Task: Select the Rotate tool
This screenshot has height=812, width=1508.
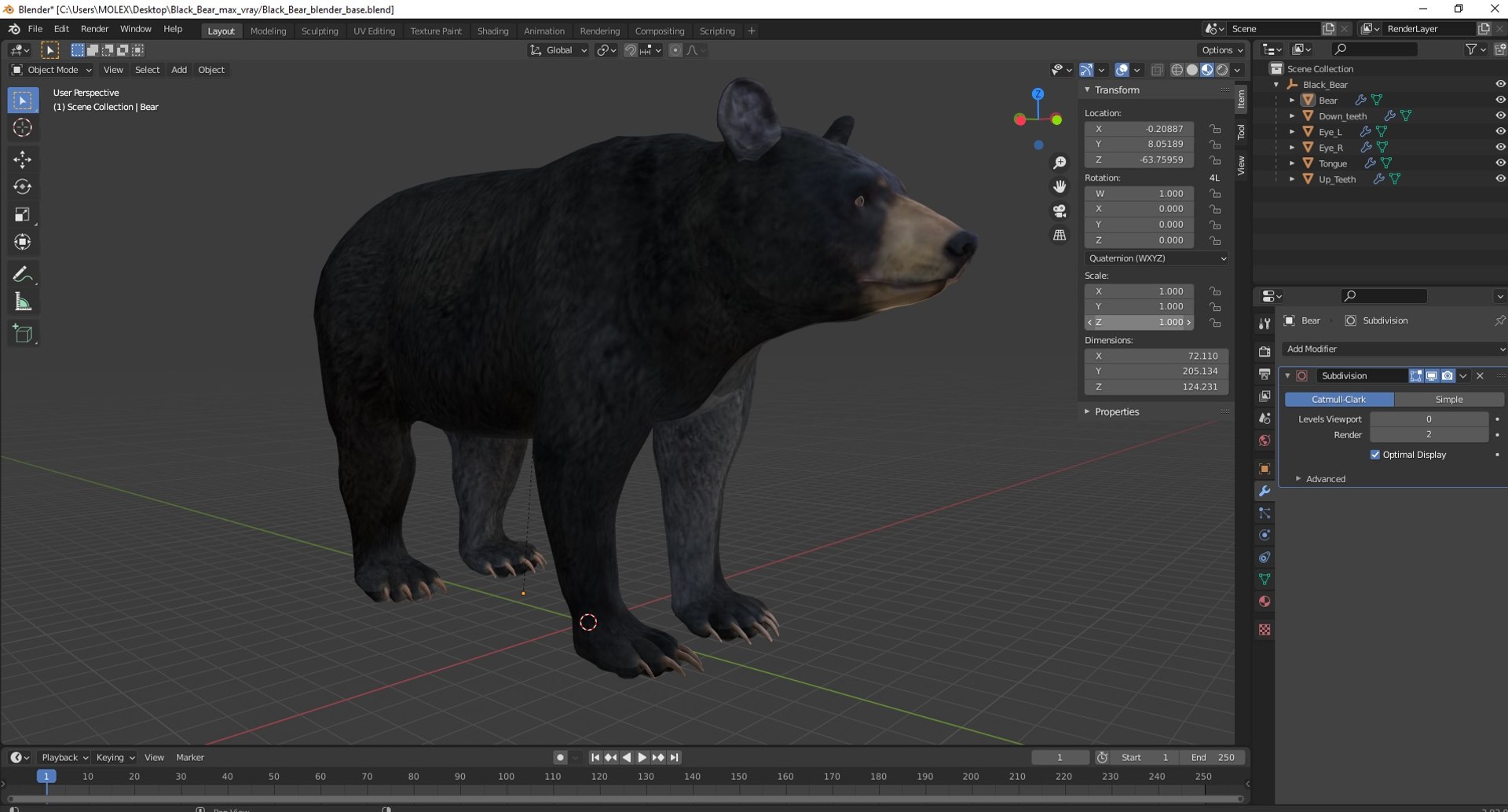Action: coord(23,187)
